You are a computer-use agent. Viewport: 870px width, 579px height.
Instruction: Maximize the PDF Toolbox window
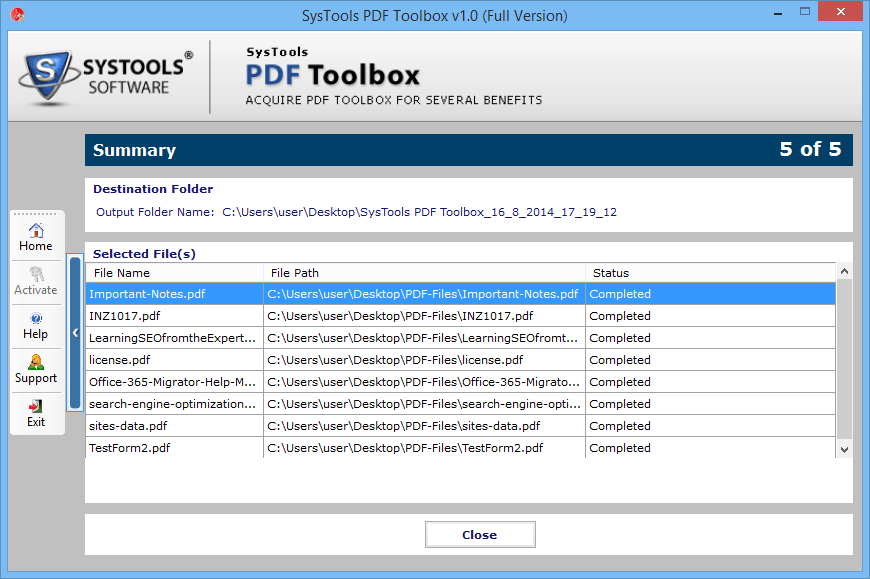click(x=805, y=12)
